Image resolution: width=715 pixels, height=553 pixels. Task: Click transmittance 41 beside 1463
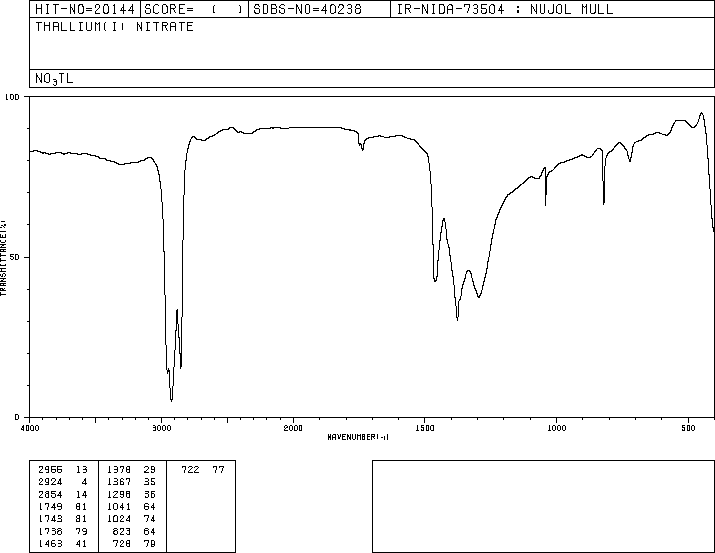click(x=82, y=543)
